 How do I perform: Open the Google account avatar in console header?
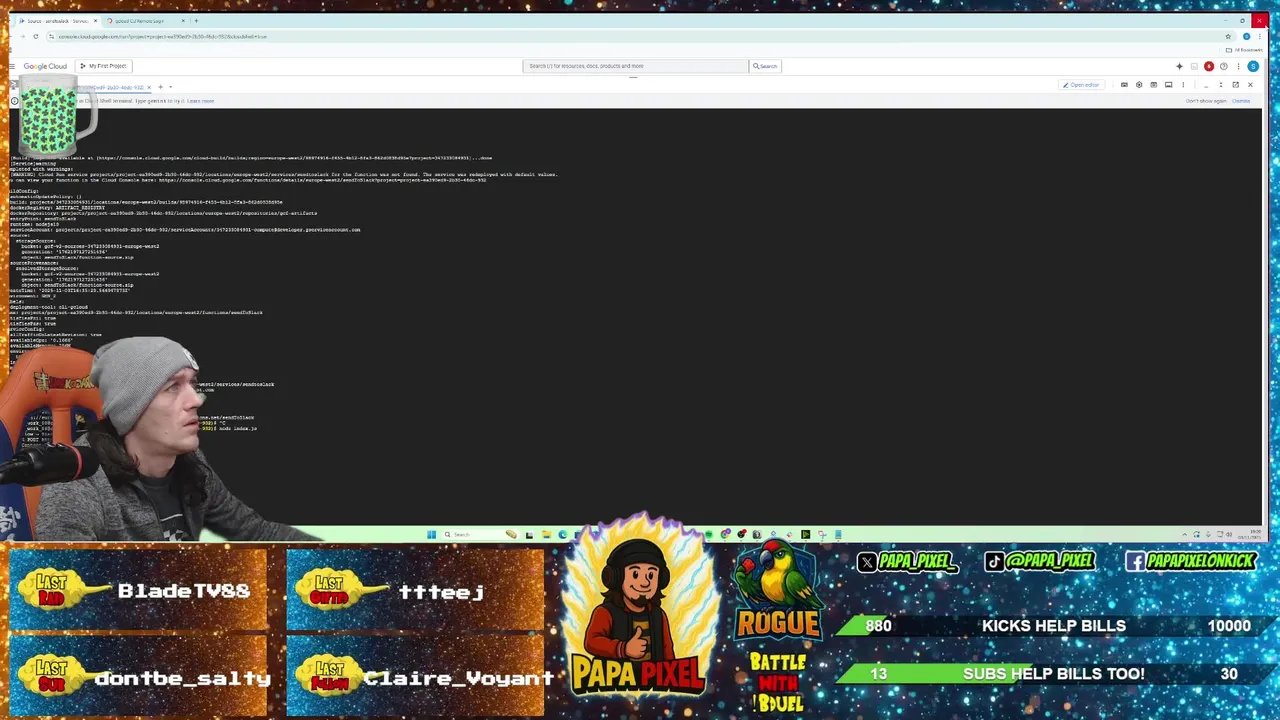[x=1253, y=67]
